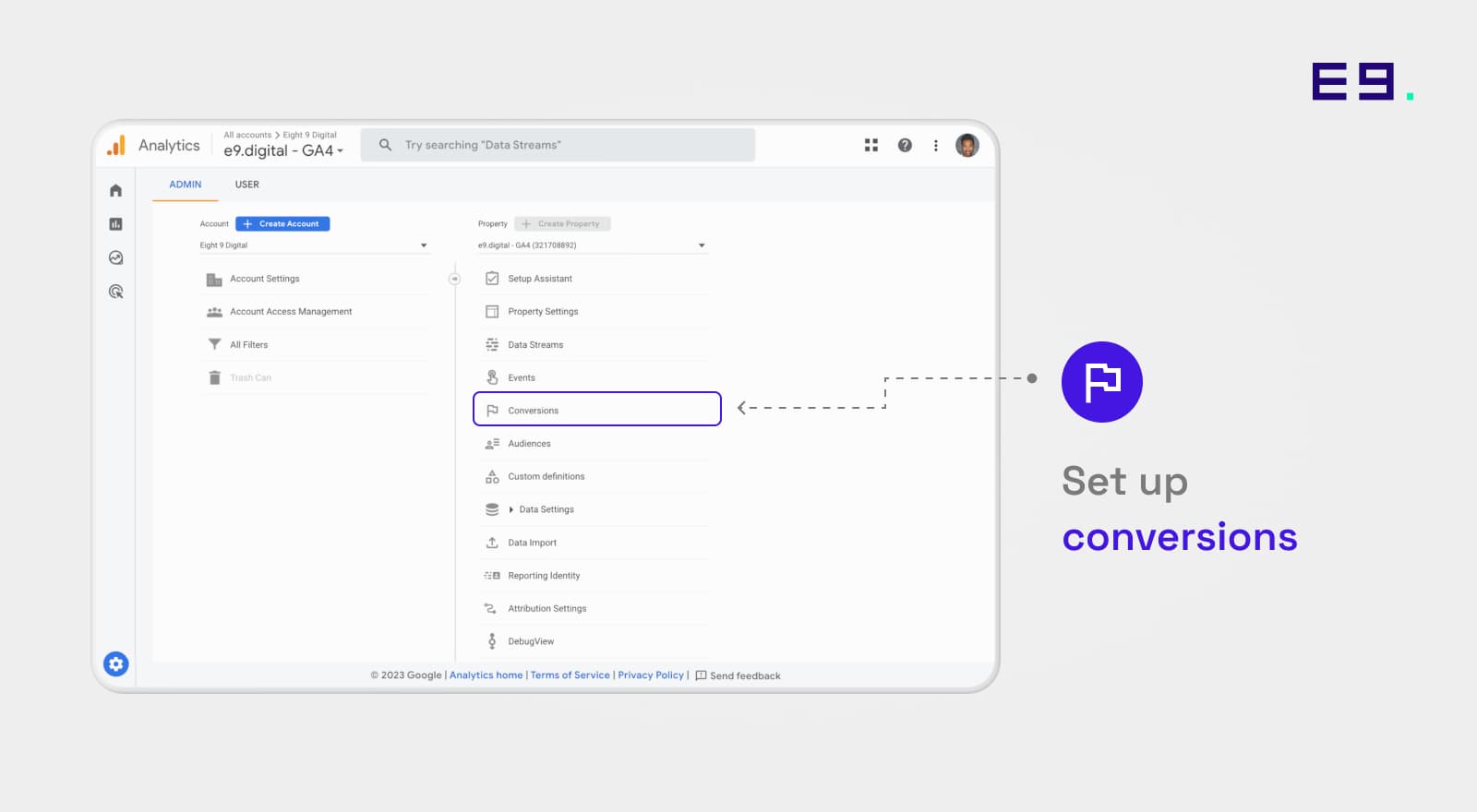Open the e9.digital - GA4 (321708892) property dropdown

click(x=592, y=245)
